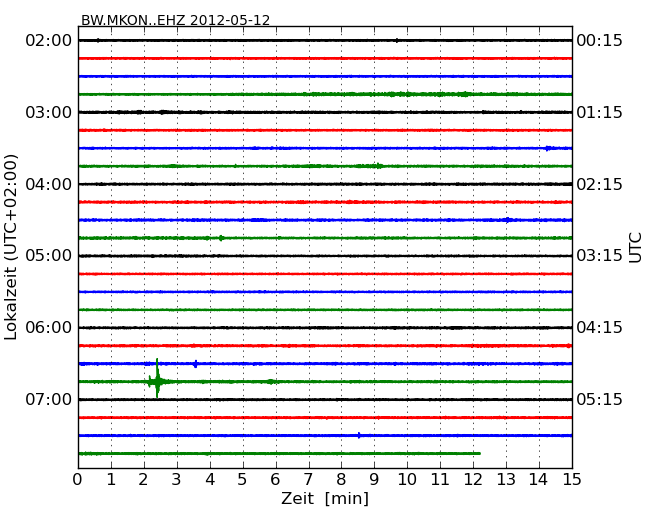Click the Lokalzeit (UTC+02:00) axis label
Viewport: 650px width, 520px height.
click(x=11, y=248)
